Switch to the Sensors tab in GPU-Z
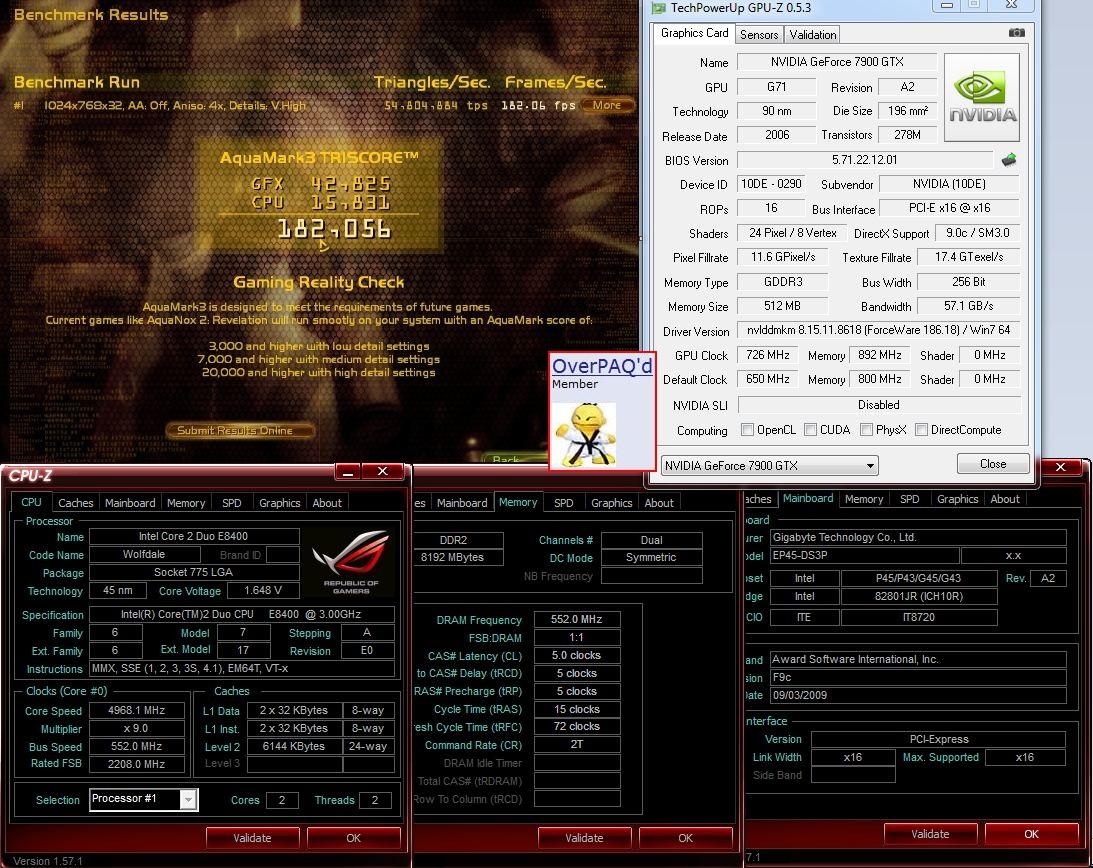Image resolution: width=1093 pixels, height=868 pixels. (758, 34)
